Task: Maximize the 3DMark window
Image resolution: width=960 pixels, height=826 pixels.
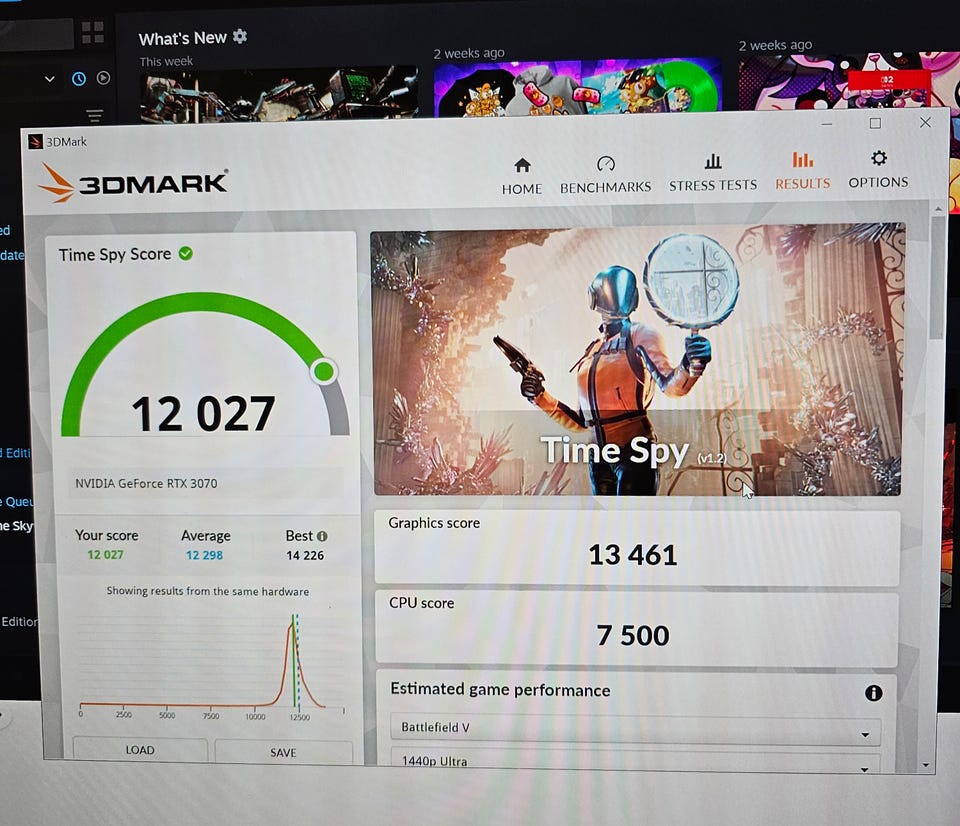Action: (x=875, y=123)
